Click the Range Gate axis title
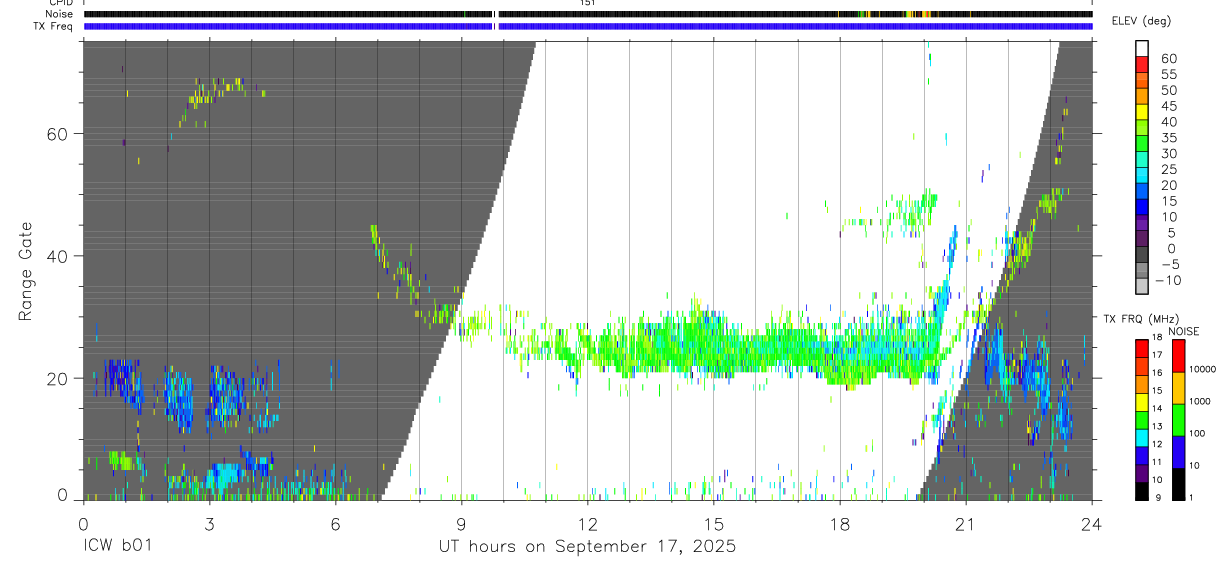 click(27, 272)
